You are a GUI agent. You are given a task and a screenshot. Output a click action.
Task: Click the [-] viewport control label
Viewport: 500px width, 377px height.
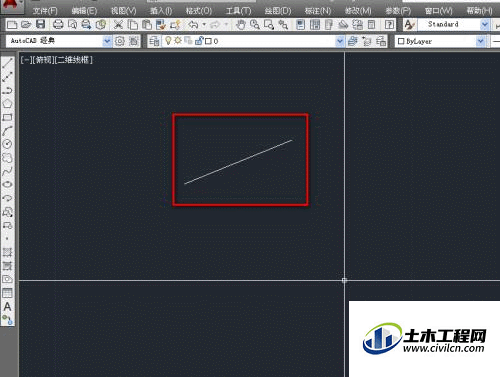pos(25,60)
